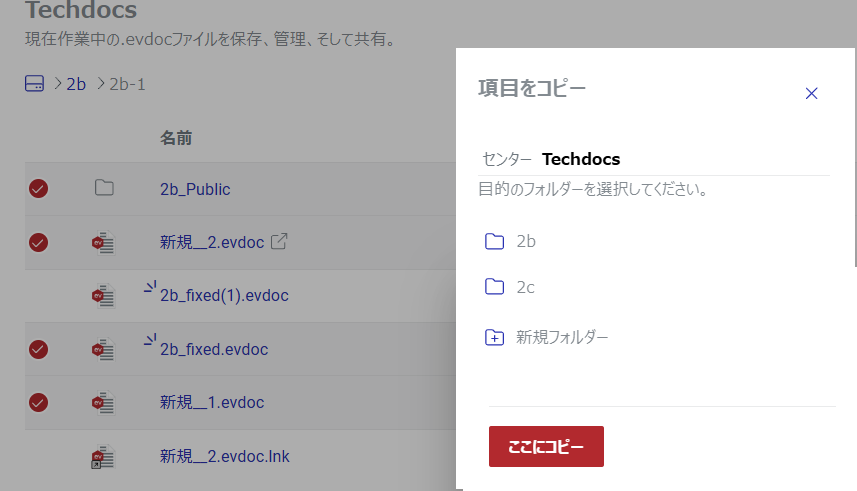This screenshot has width=857, height=491.
Task: Click the 2c folder icon in dialog
Action: click(x=494, y=287)
